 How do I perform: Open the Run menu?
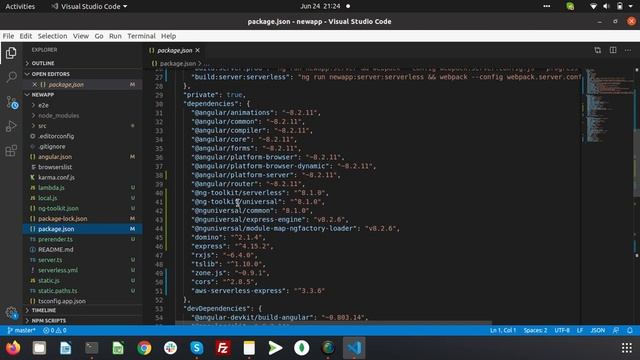click(115, 36)
